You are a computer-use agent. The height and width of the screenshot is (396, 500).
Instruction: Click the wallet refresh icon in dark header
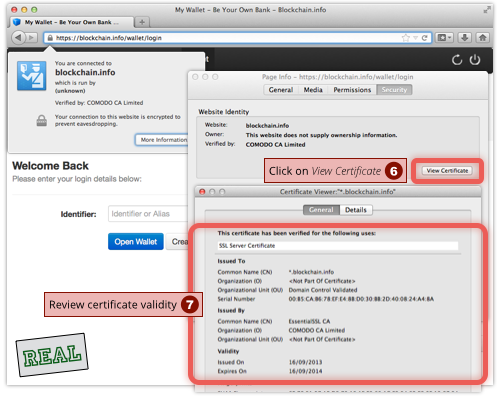click(457, 60)
